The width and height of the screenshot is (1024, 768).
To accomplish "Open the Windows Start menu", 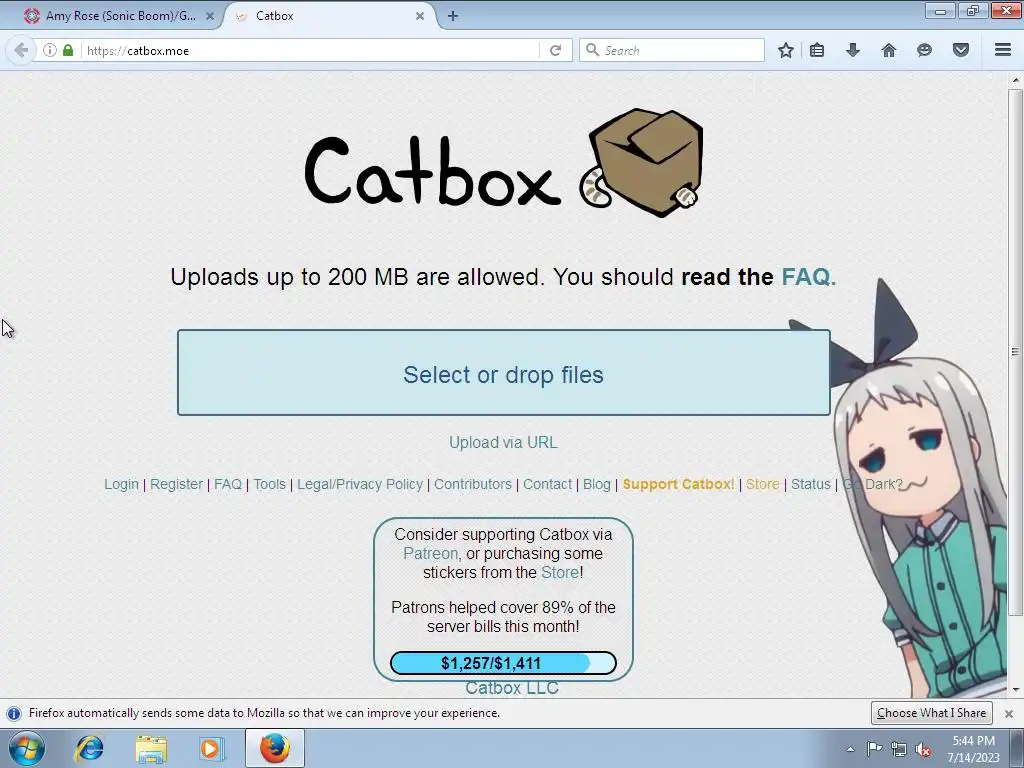I will point(27,748).
